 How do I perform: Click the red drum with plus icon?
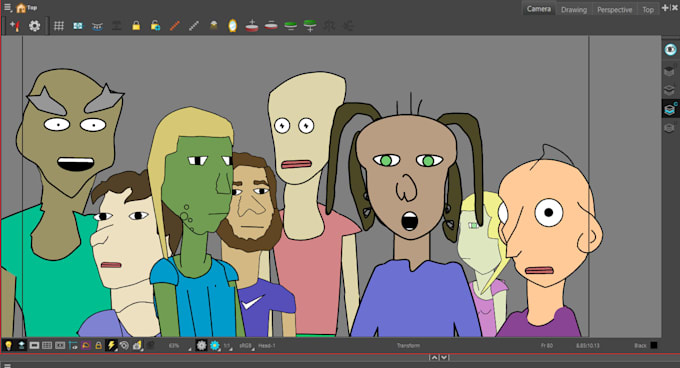coord(252,26)
